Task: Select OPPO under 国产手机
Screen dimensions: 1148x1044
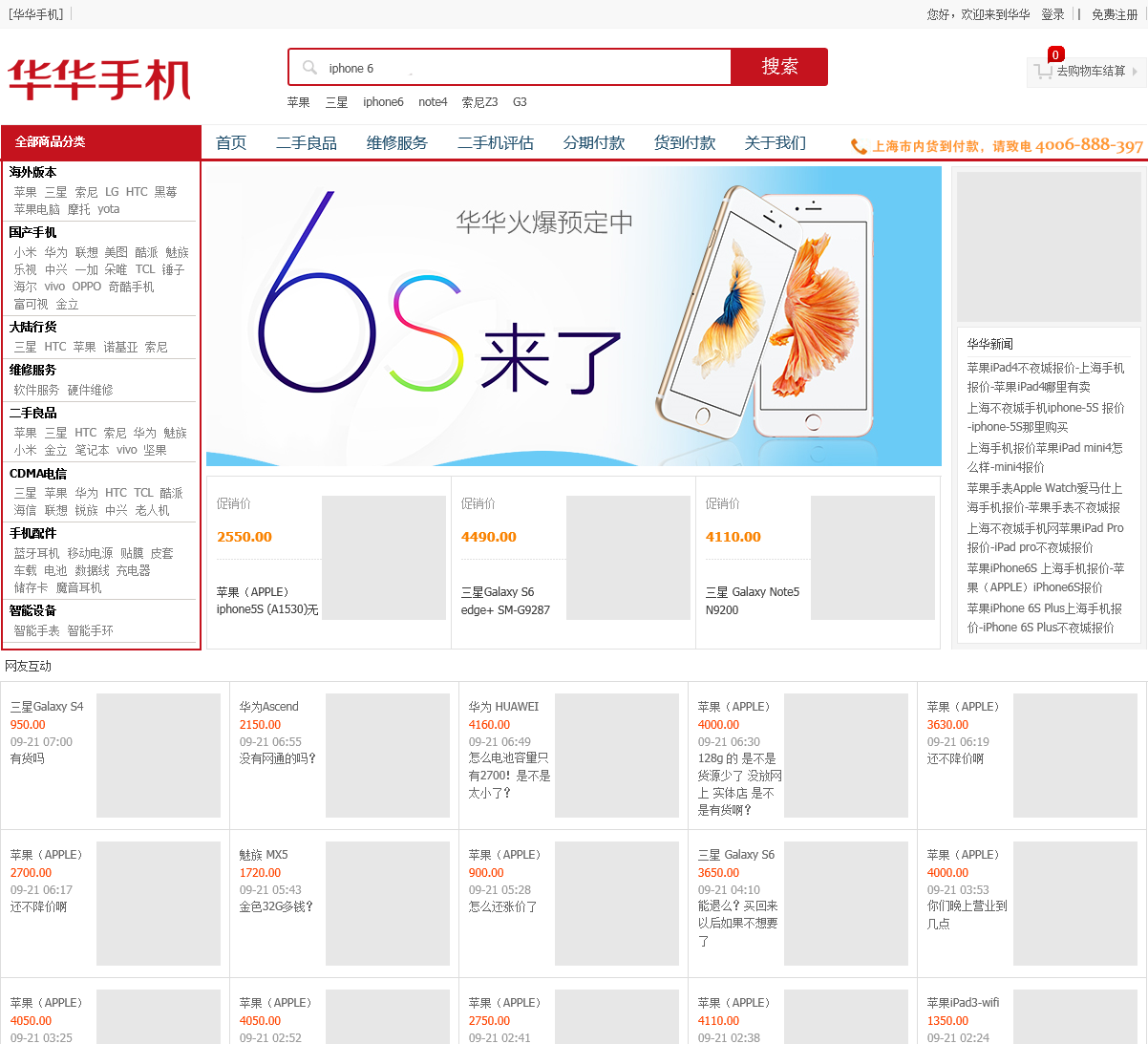Action: [x=86, y=287]
